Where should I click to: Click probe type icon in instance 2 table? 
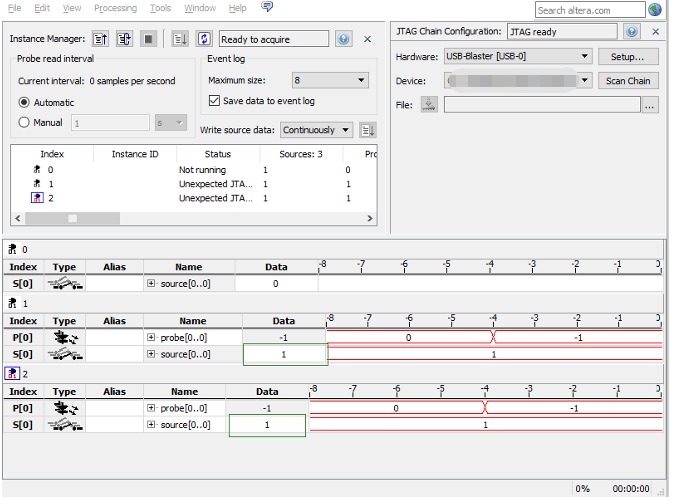(65, 408)
